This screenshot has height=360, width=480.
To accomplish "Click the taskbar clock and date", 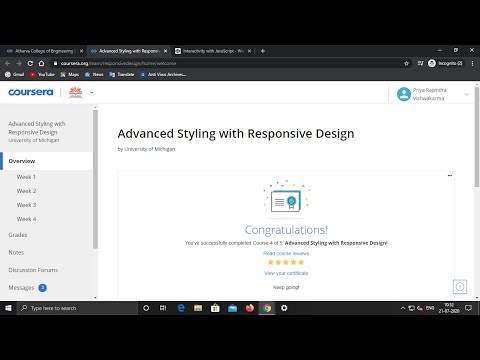I will (449, 308).
